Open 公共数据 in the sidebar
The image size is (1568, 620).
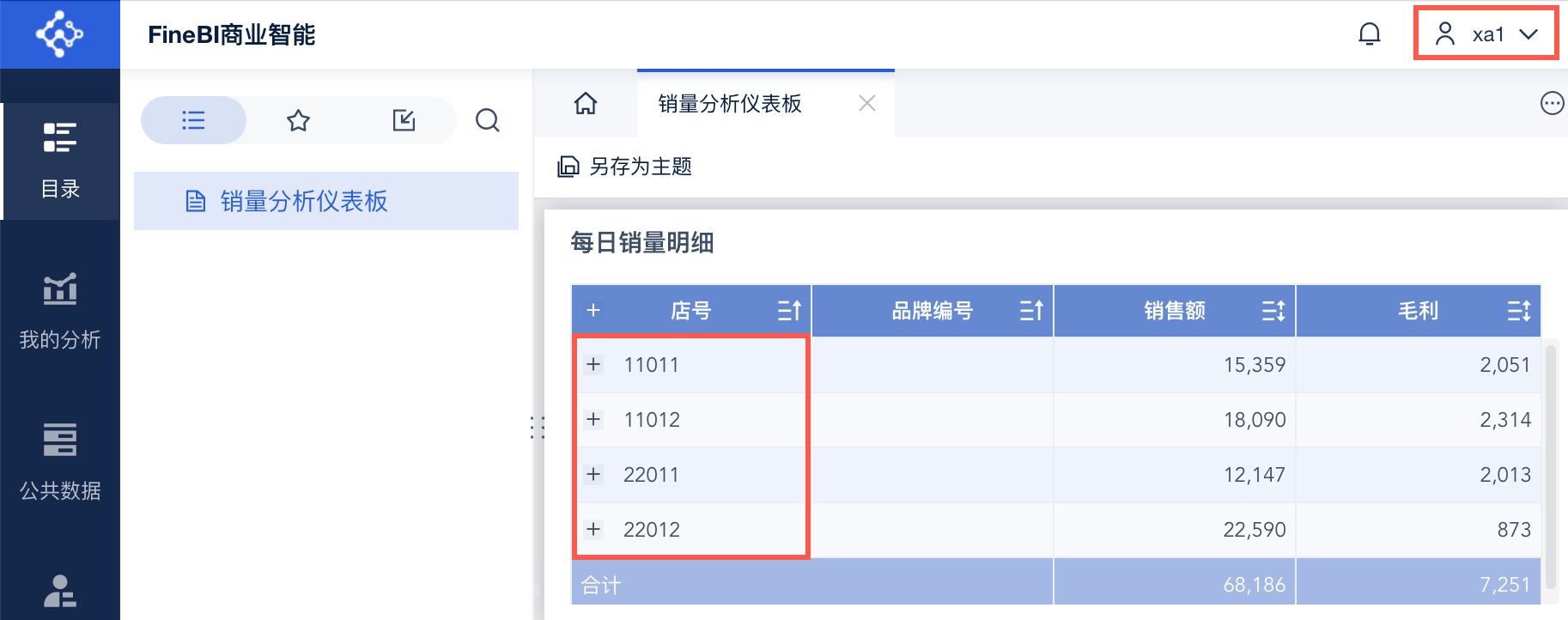coord(60,462)
